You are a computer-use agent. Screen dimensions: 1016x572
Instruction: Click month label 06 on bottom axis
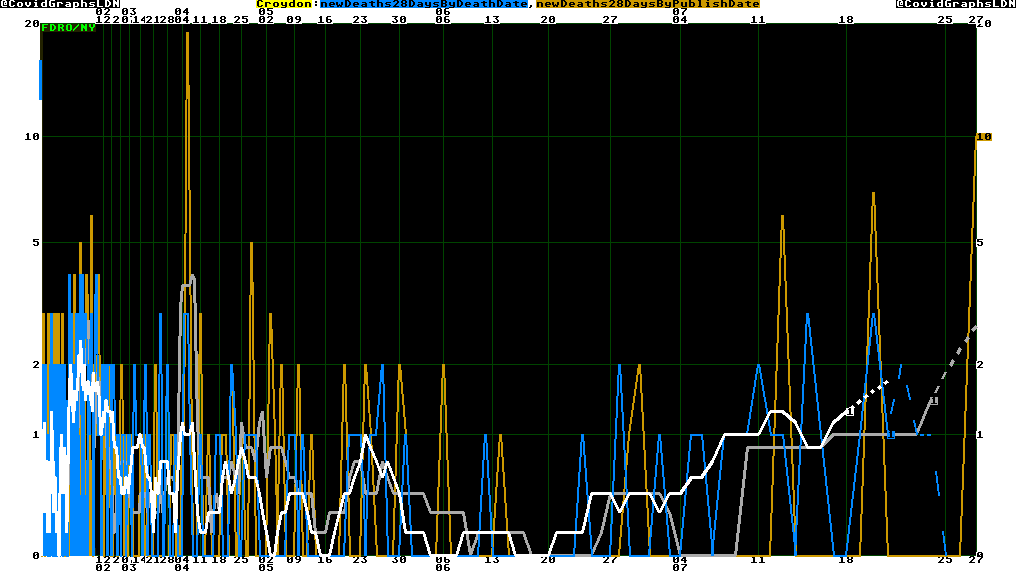click(x=443, y=567)
